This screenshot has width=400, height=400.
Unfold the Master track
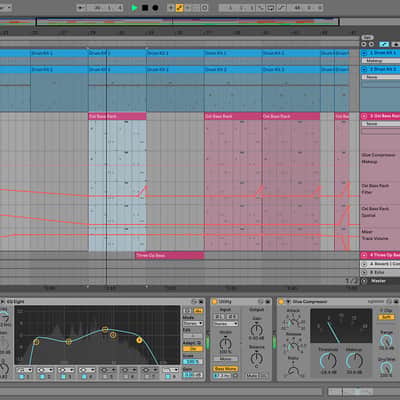tap(364, 281)
